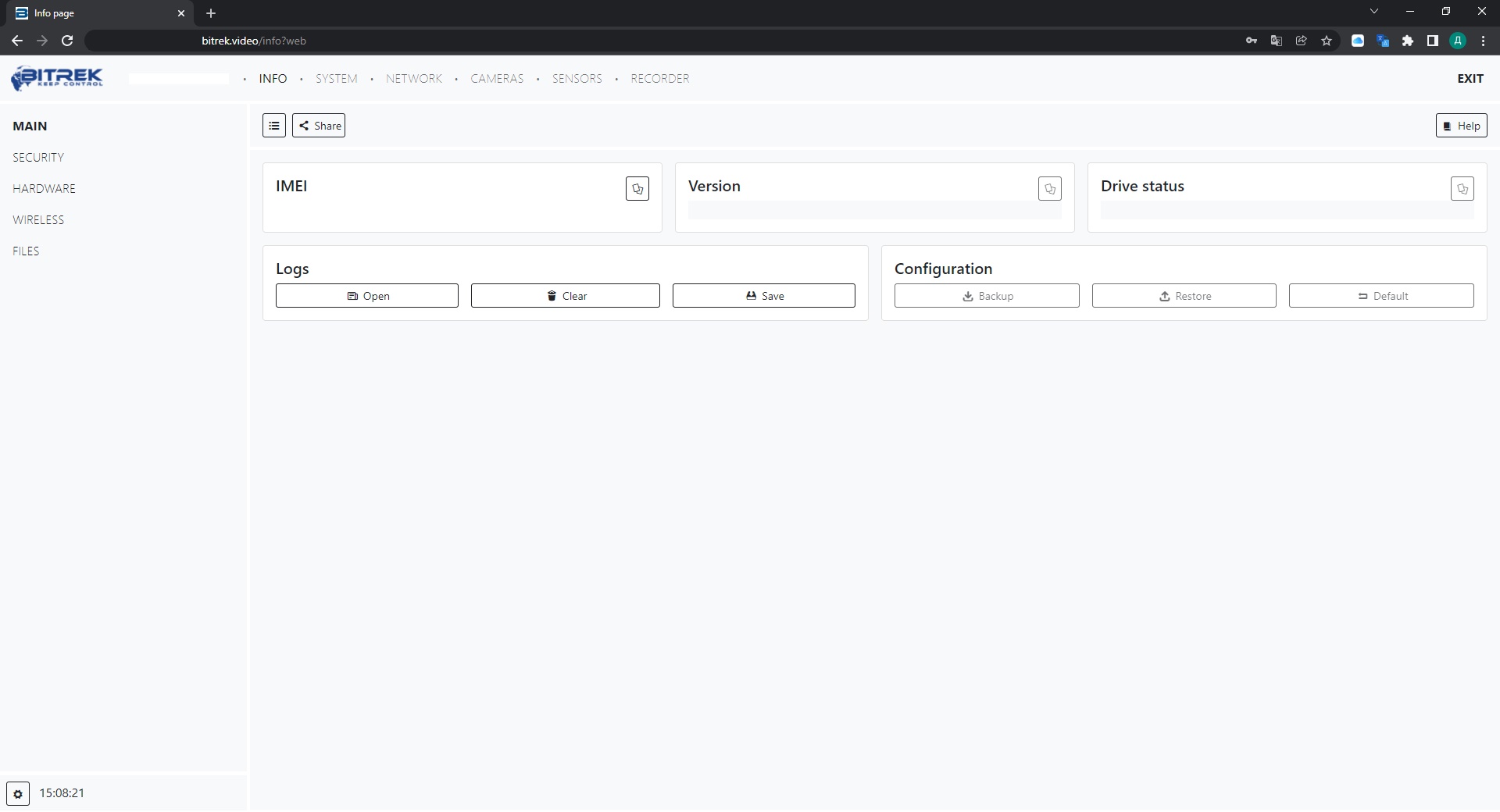Open the logs with the Open button
The width and height of the screenshot is (1500, 812).
366,296
